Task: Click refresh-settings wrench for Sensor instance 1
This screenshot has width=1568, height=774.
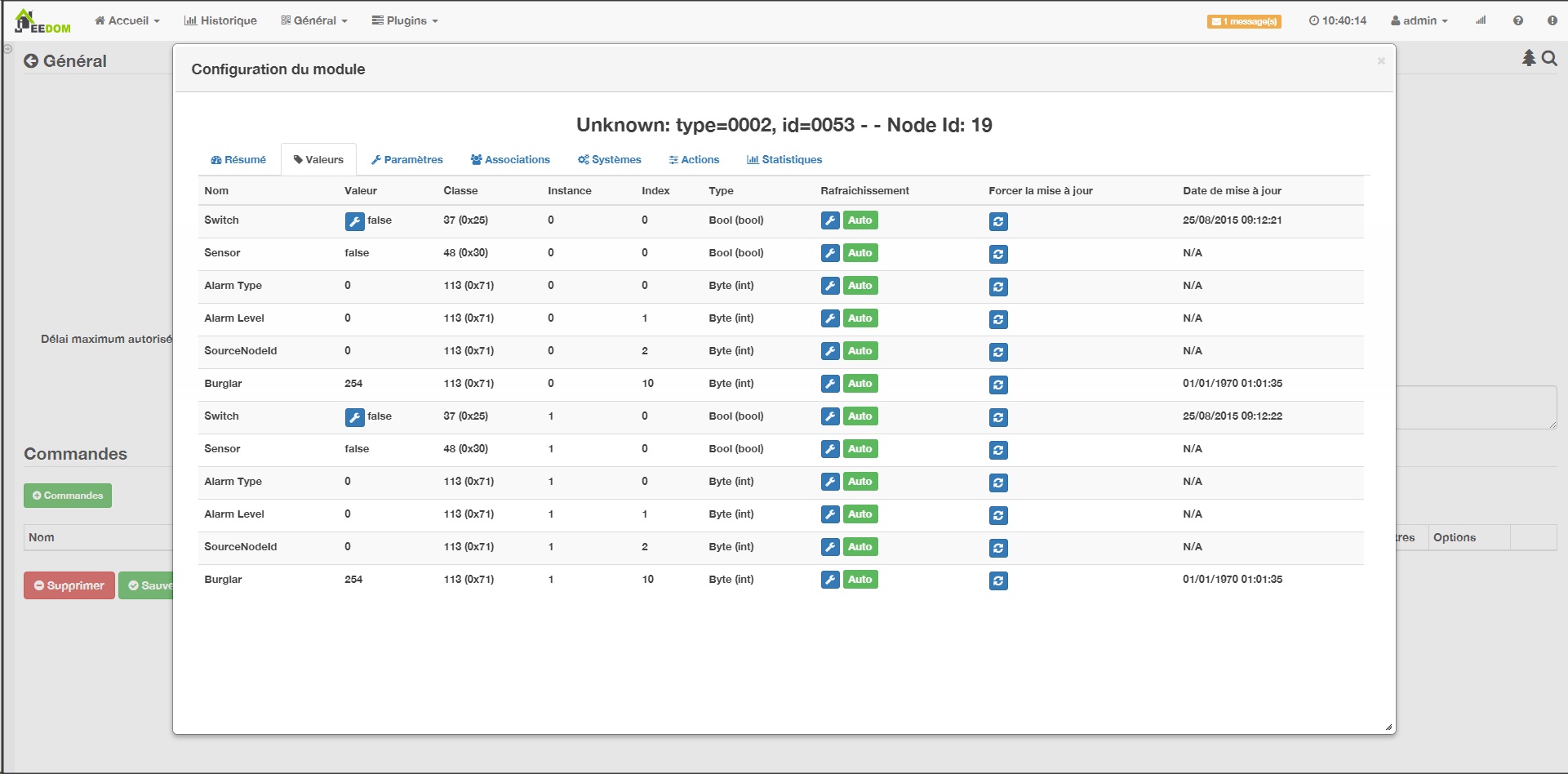Action: coord(830,449)
